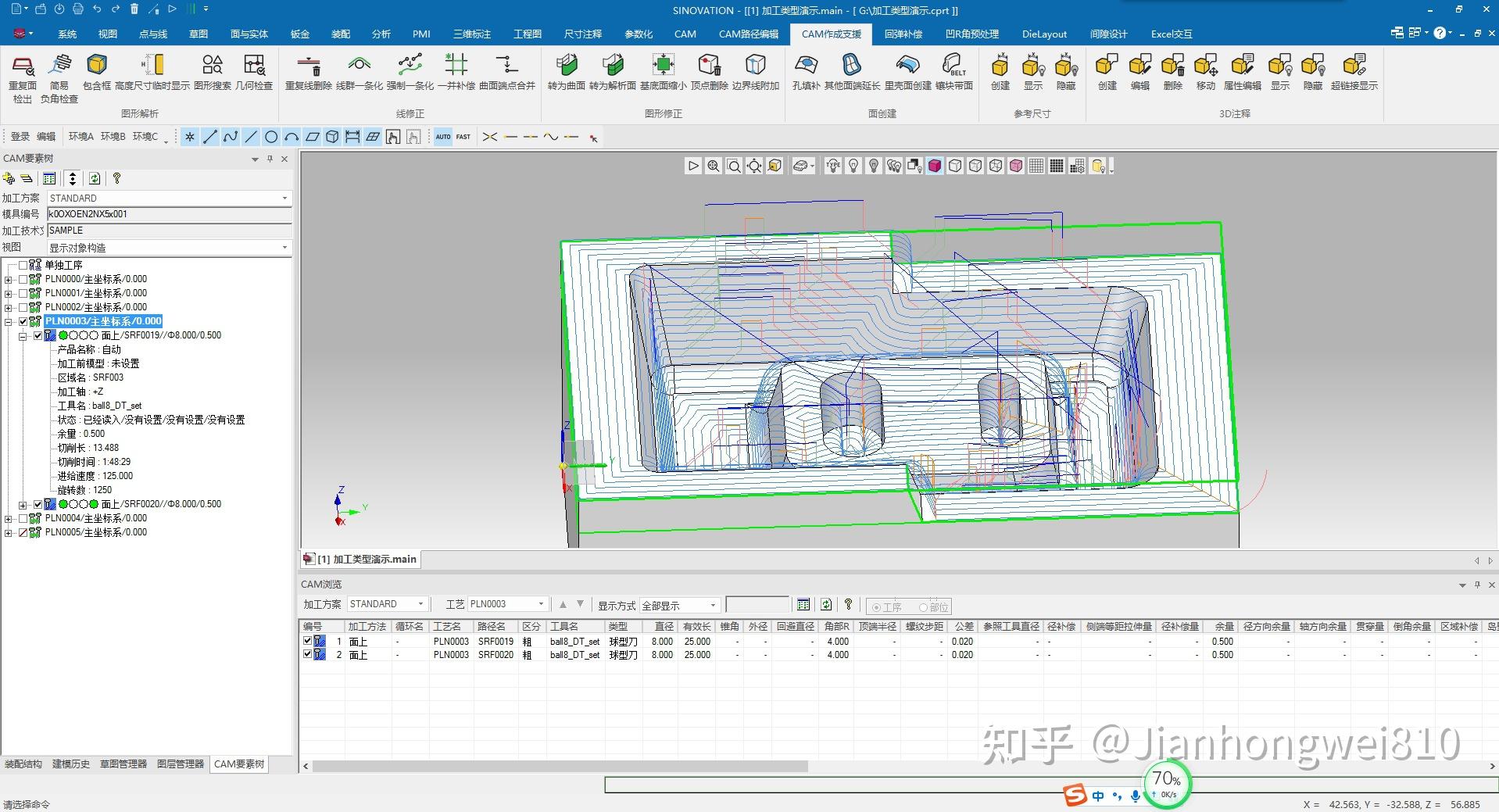Uncheck the PLN0003 process checkbox
1499x812 pixels.
tap(23, 321)
